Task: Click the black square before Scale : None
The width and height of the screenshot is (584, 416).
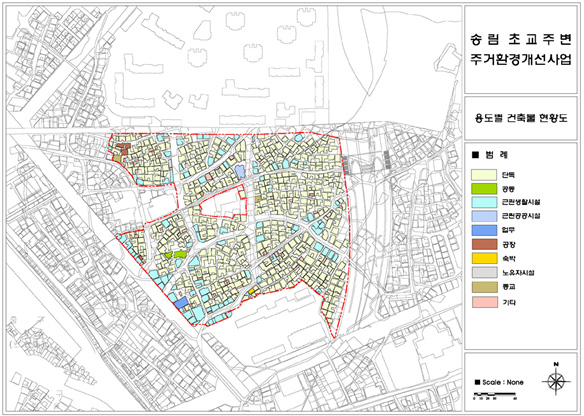Action: click(477, 382)
